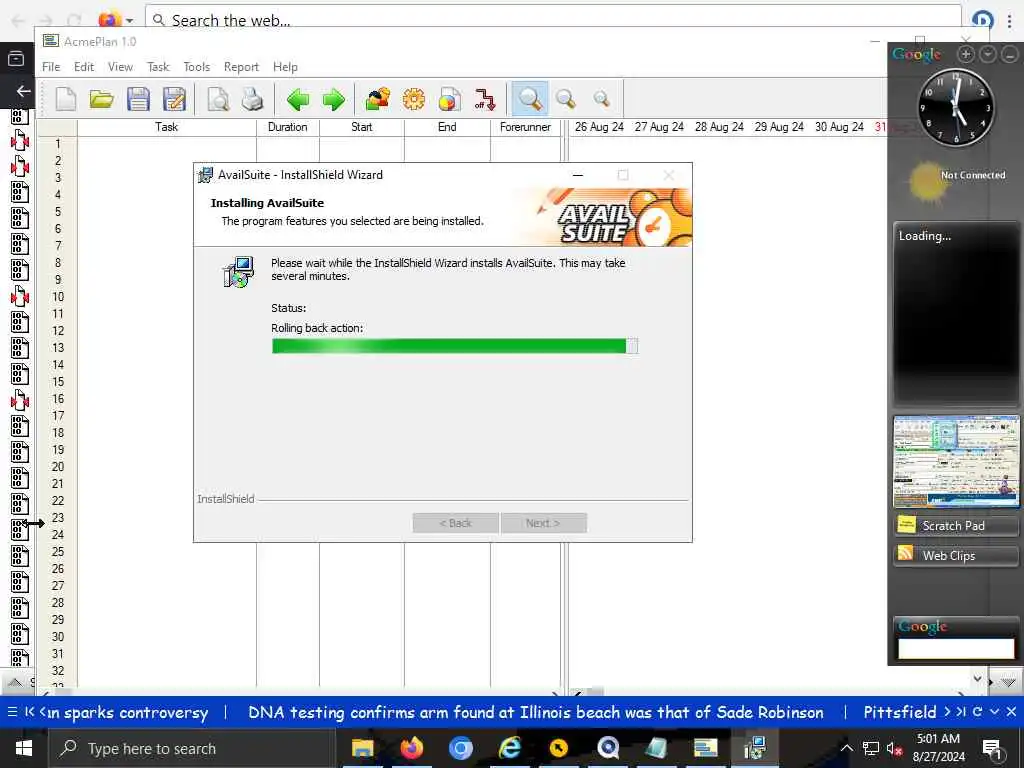This screenshot has height=768, width=1024.
Task: Click the green left arrow in toolbar
Action: pos(298,99)
